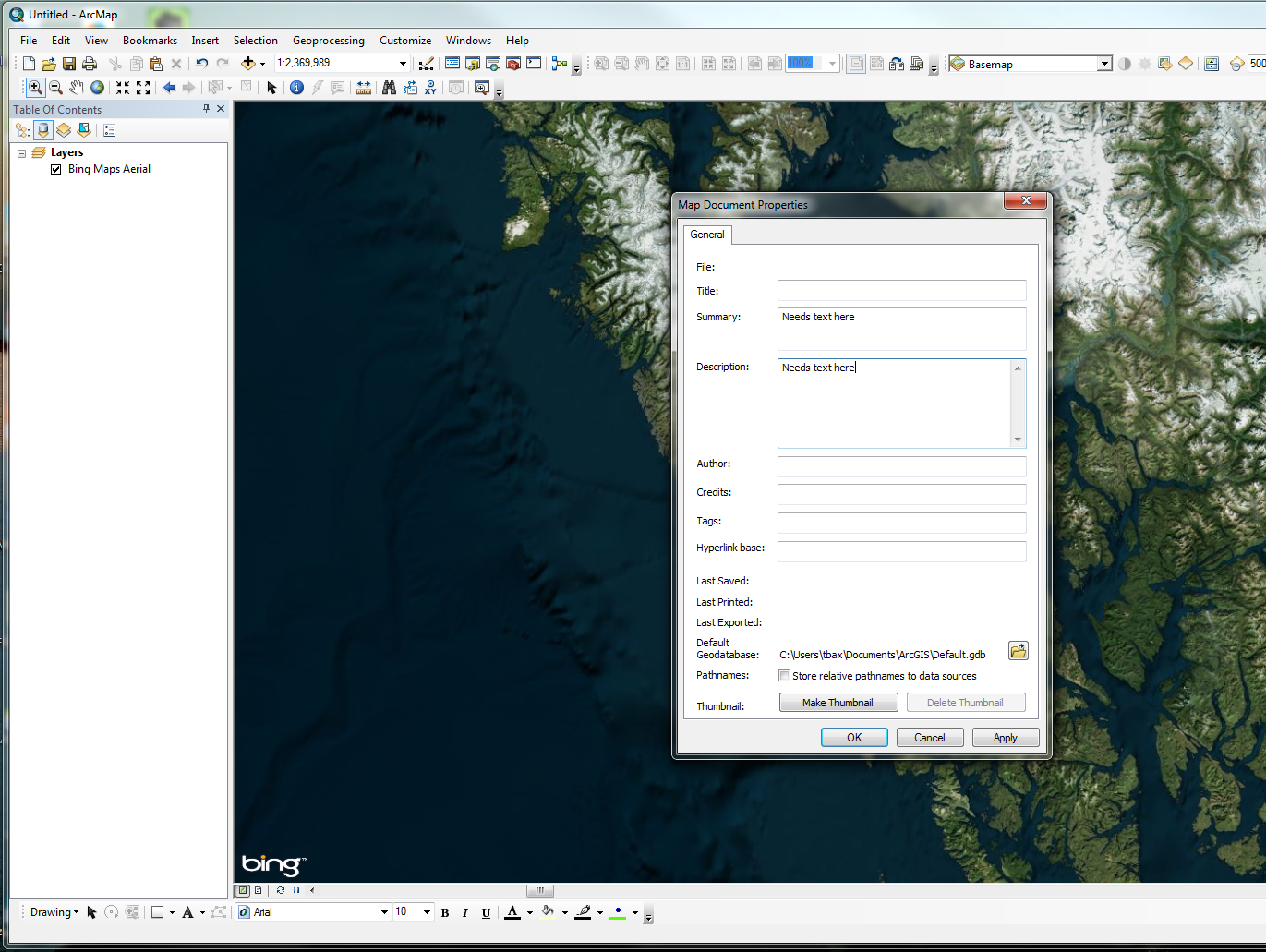Image resolution: width=1266 pixels, height=952 pixels.
Task: Enable Store relative pathnames checkbox
Action: [x=785, y=676]
